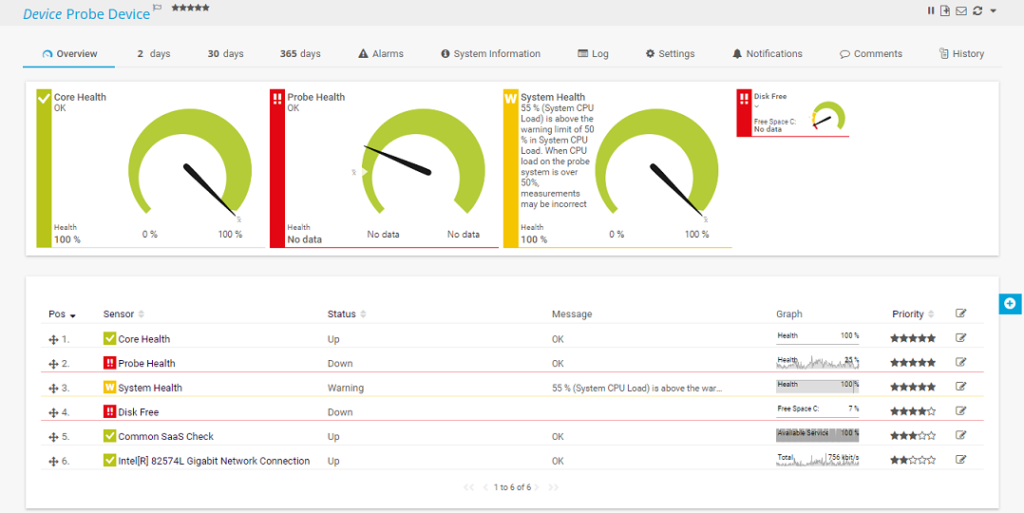Click the add-to-page document icon in header
This screenshot has width=1024, height=513.
tap(945, 11)
